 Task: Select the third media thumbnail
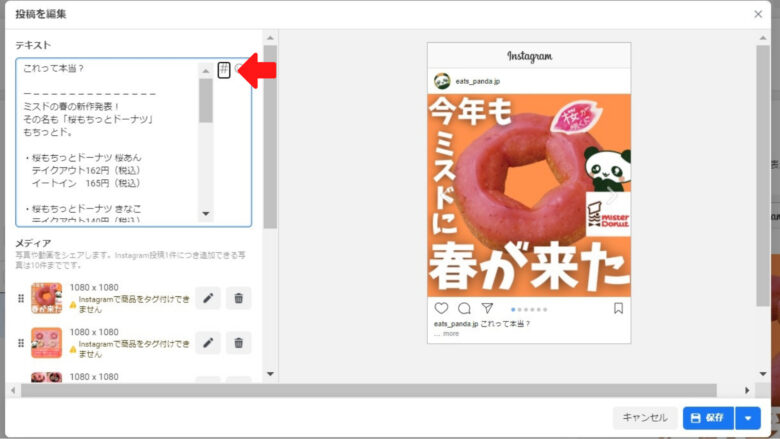point(46,377)
